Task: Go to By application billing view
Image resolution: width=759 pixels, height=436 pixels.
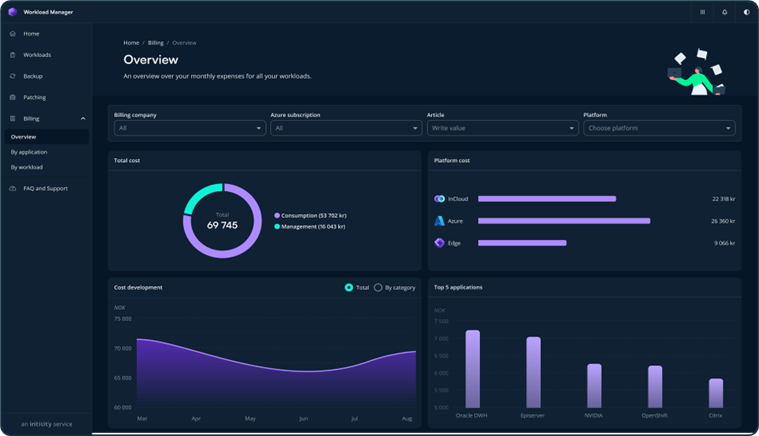Action: (x=29, y=152)
